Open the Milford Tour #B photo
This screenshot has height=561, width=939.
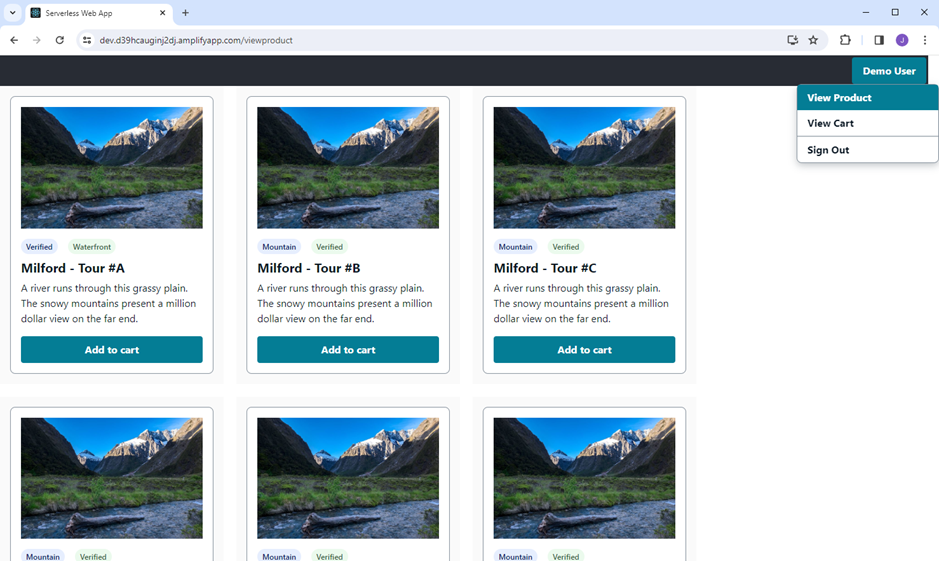[348, 168]
